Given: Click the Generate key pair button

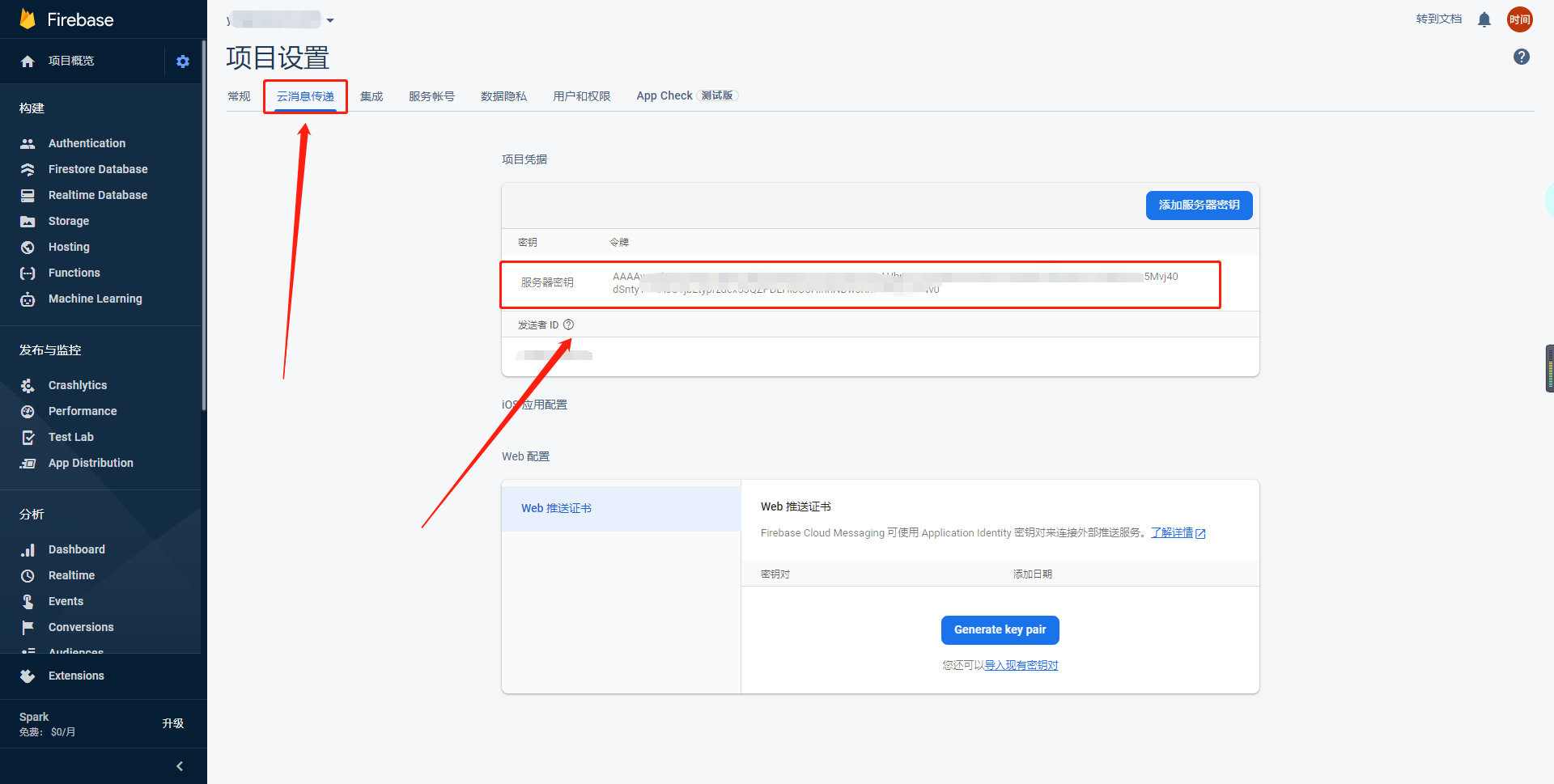Looking at the screenshot, I should click(1000, 629).
